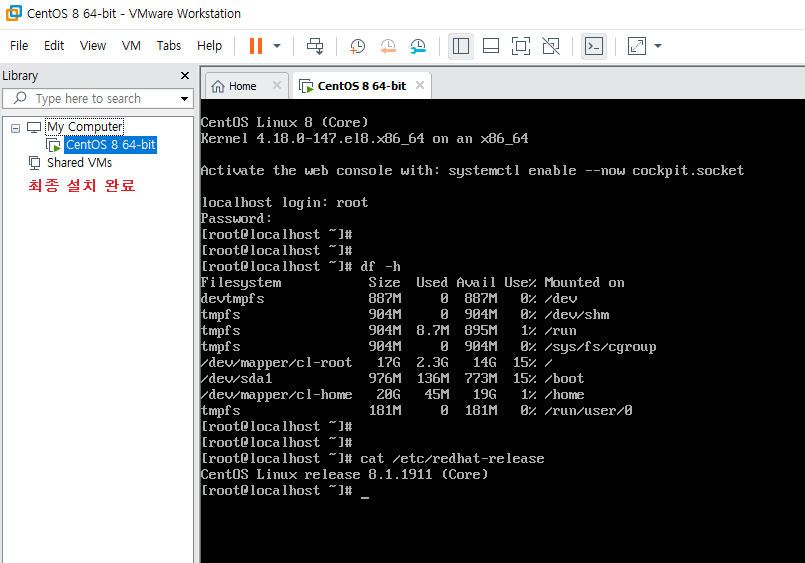
Task: Click the running VM icon beside CentOS tree item
Action: [53, 145]
